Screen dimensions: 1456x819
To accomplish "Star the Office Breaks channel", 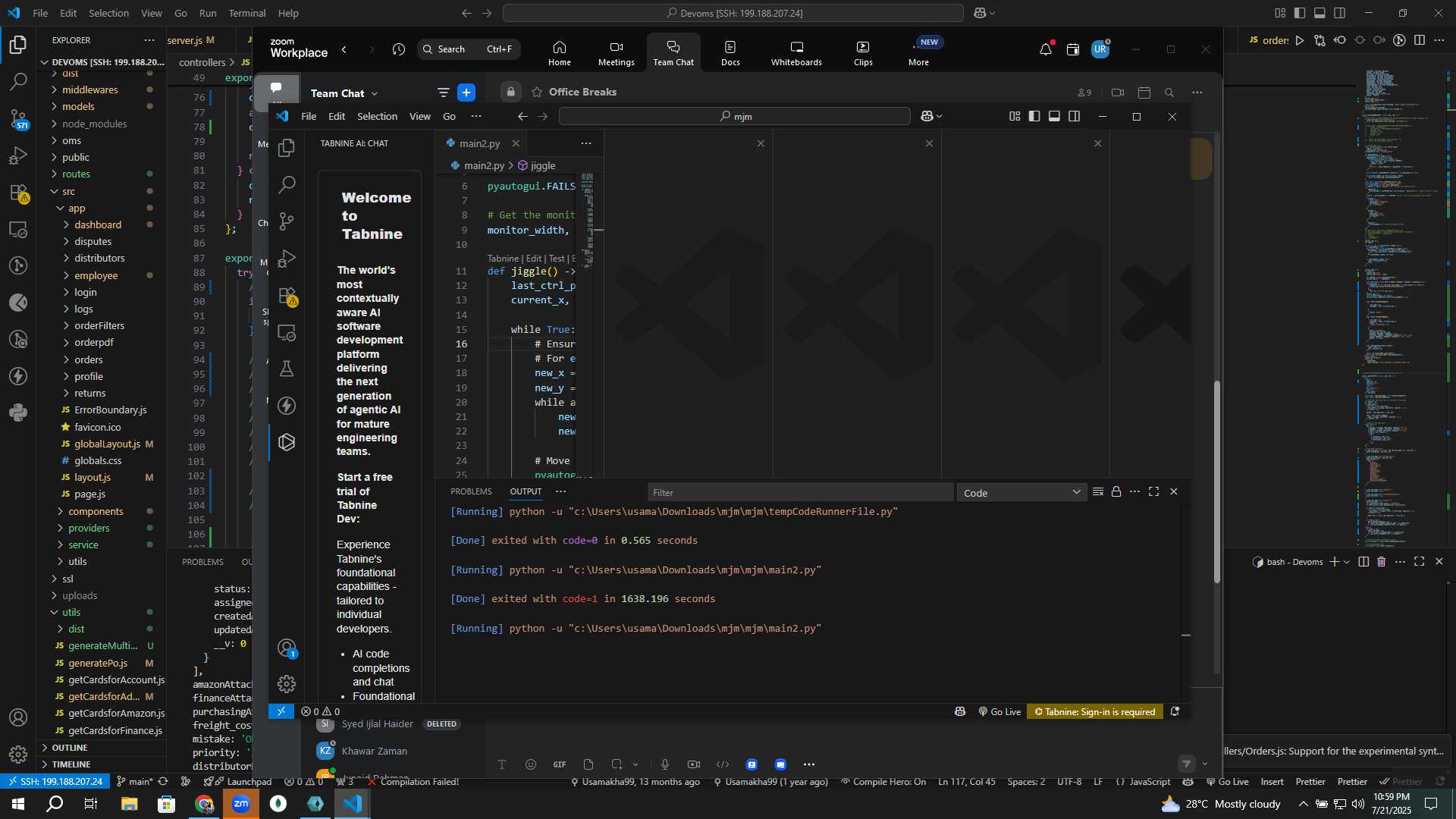I will (537, 92).
